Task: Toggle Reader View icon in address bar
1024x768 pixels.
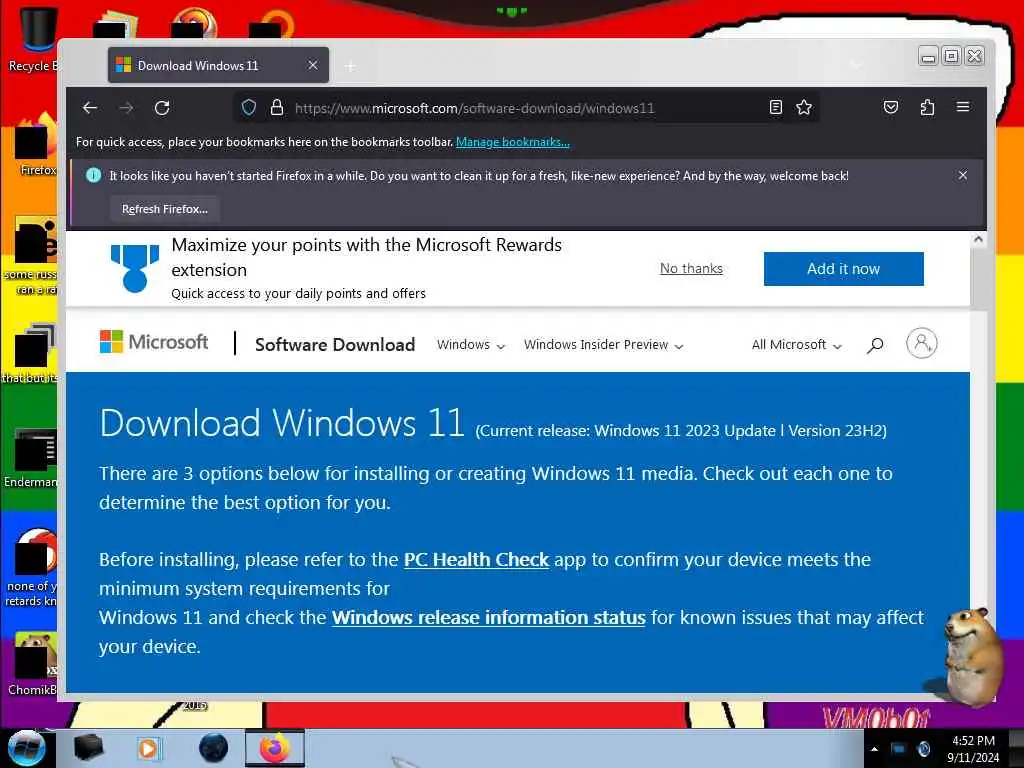Action: [775, 108]
